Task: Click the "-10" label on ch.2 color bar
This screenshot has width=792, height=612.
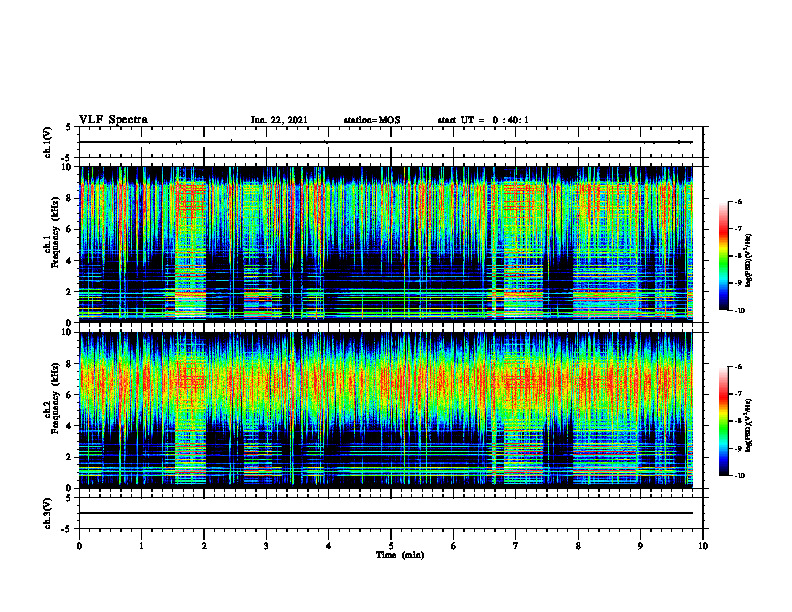Action: tap(739, 476)
